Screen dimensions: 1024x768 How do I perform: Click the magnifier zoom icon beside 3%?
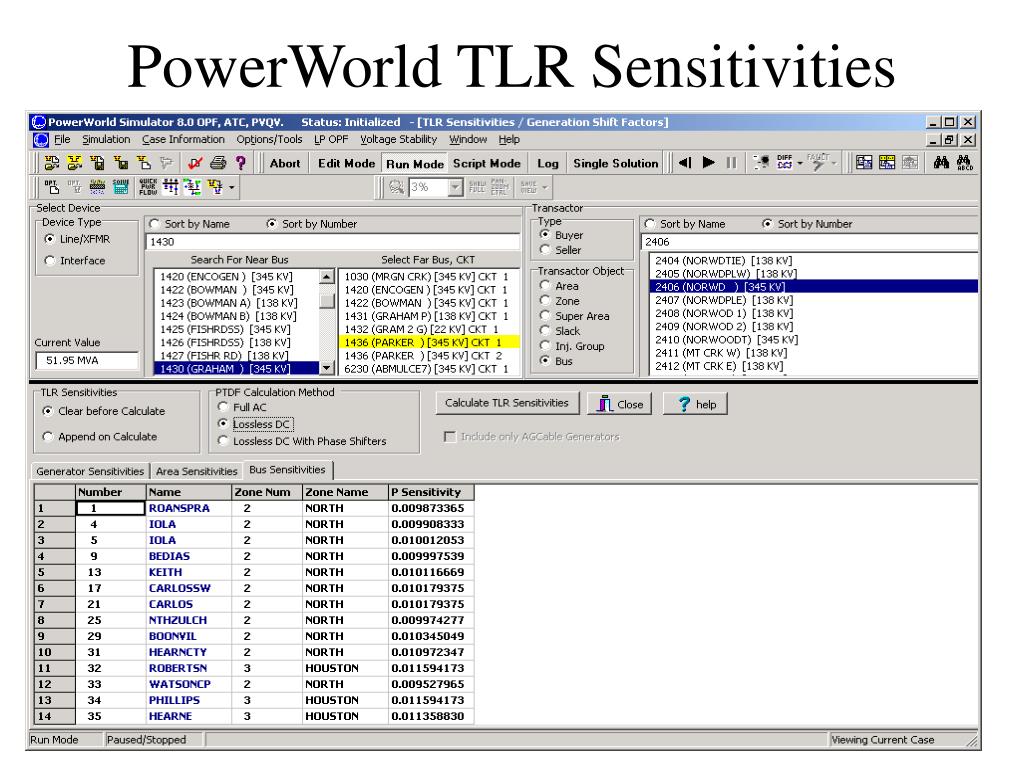(396, 187)
